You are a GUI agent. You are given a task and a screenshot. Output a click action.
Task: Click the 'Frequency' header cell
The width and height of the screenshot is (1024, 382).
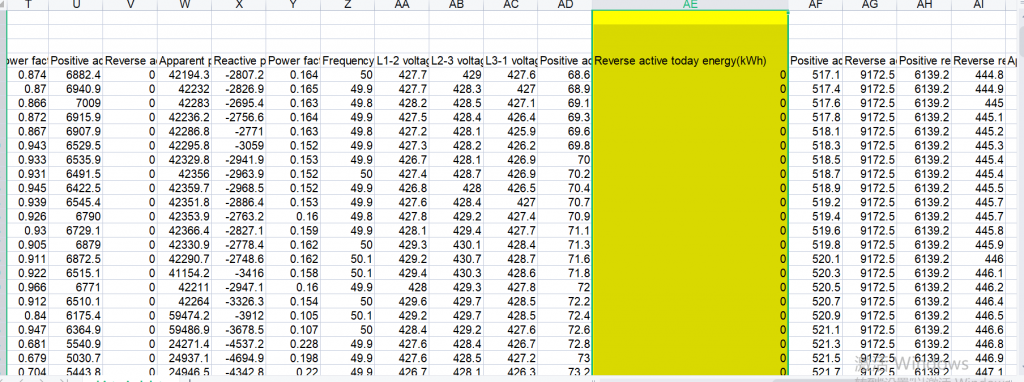click(347, 61)
